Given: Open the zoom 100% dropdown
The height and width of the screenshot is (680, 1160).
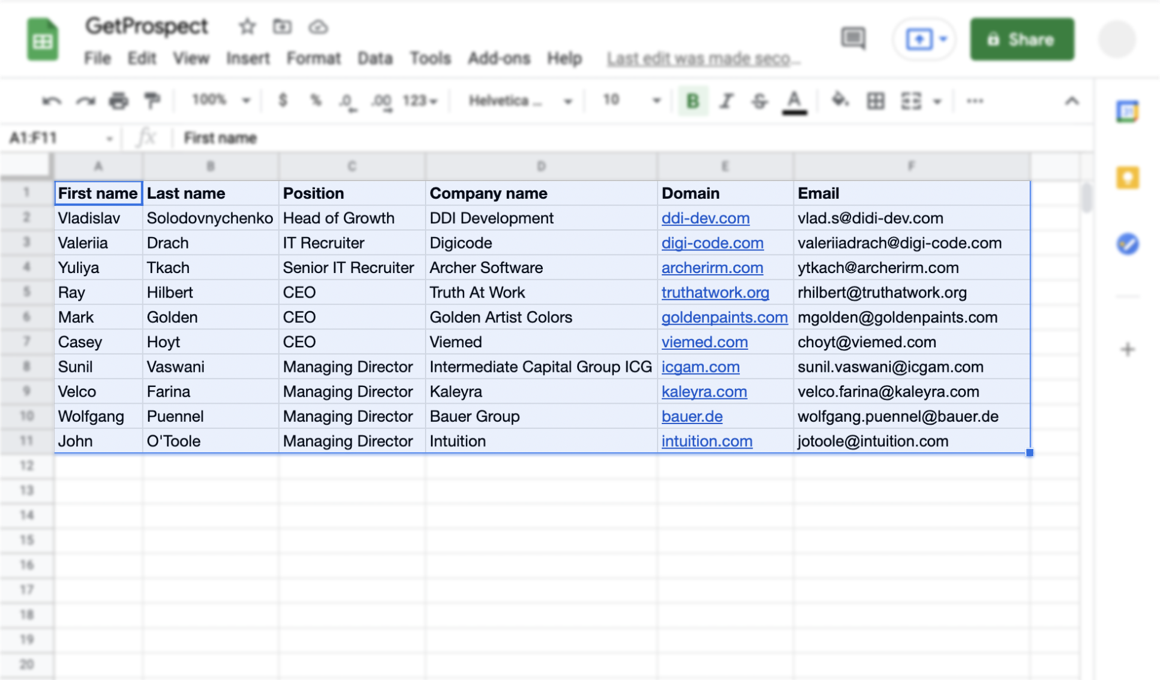Looking at the screenshot, I should pos(220,100).
